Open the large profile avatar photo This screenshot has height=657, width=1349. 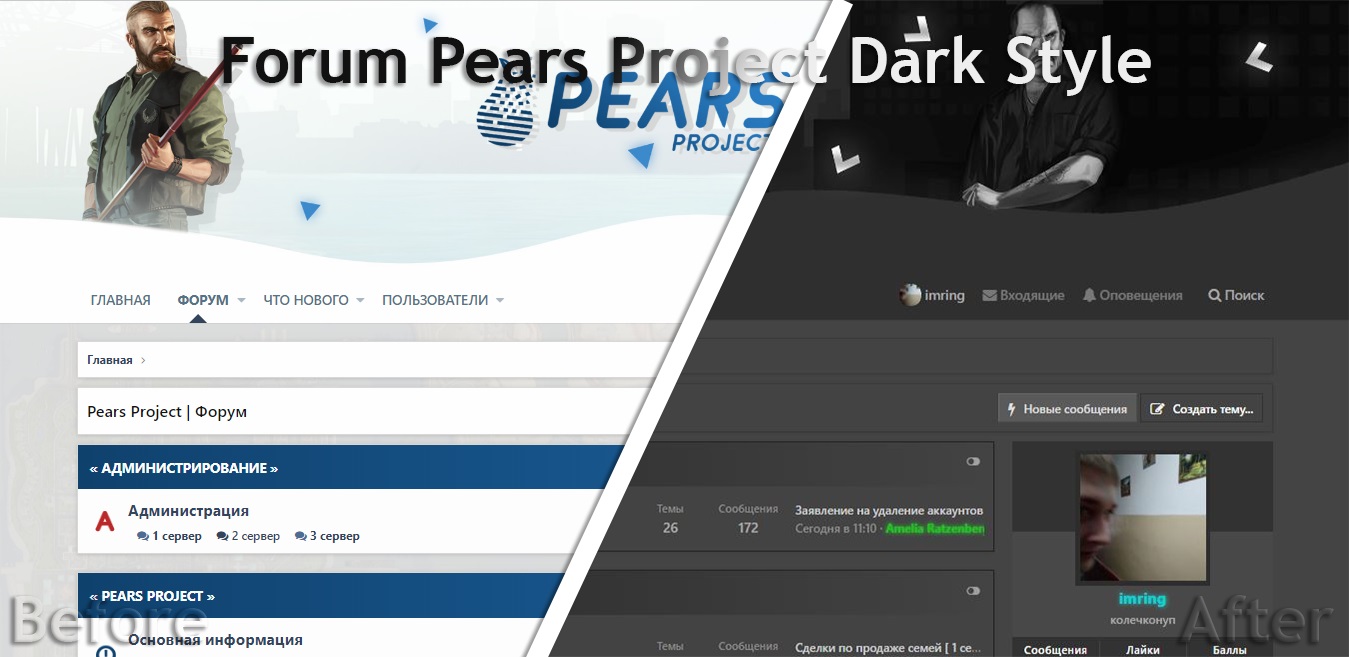[x=1142, y=518]
